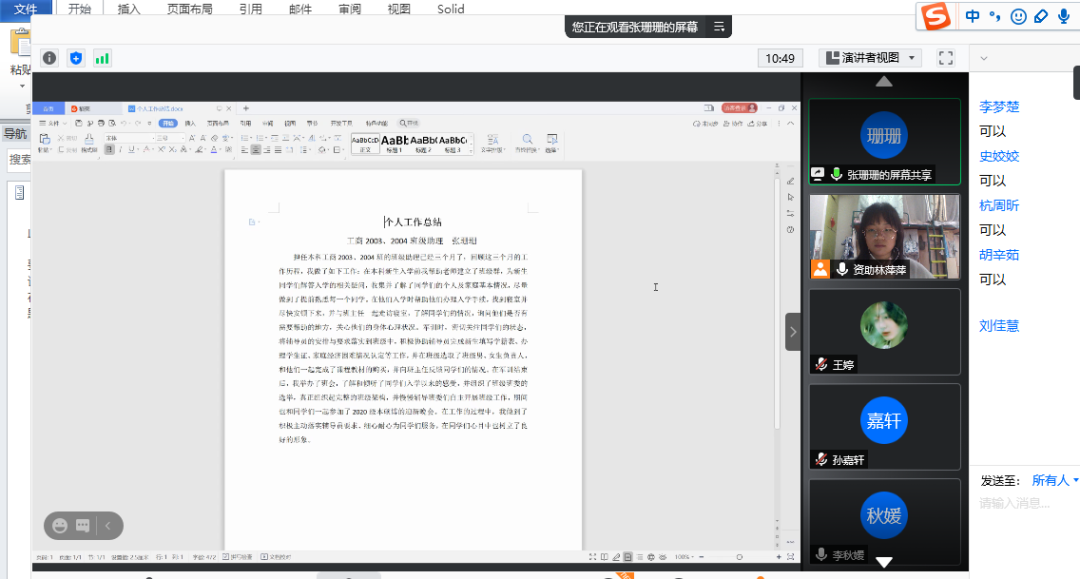1080x579 pixels.
Task: Expand the chat panel chevron menu
Action: (985, 58)
